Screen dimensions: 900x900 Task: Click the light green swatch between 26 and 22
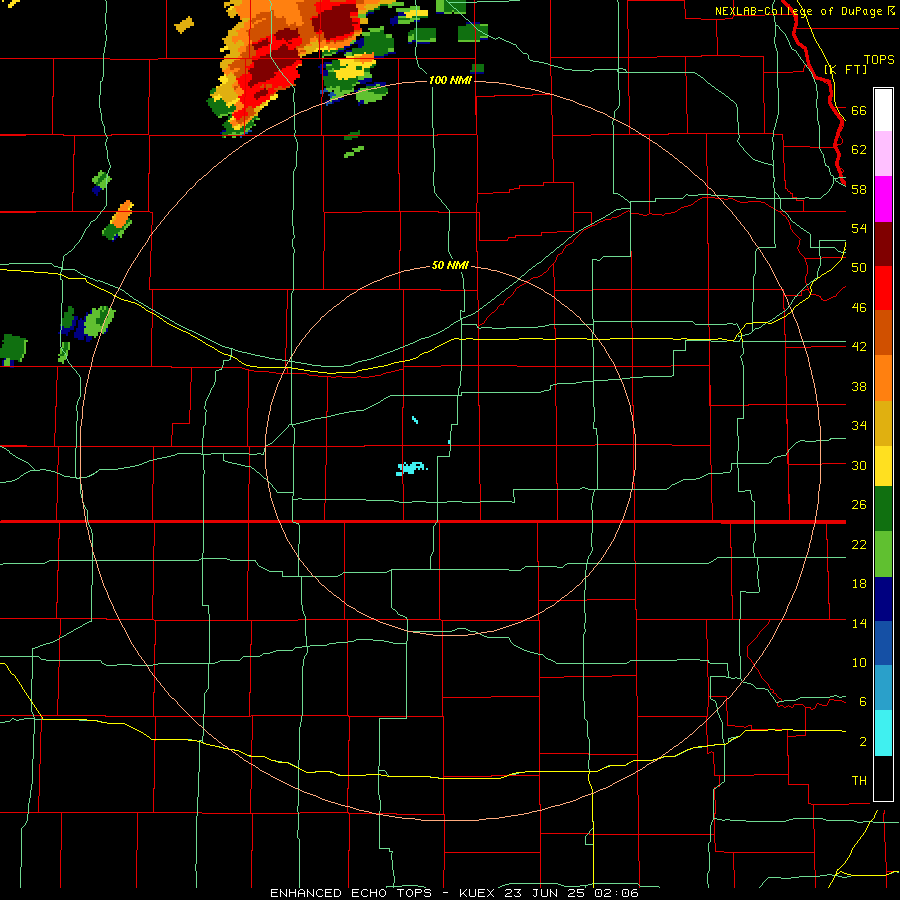point(883,554)
